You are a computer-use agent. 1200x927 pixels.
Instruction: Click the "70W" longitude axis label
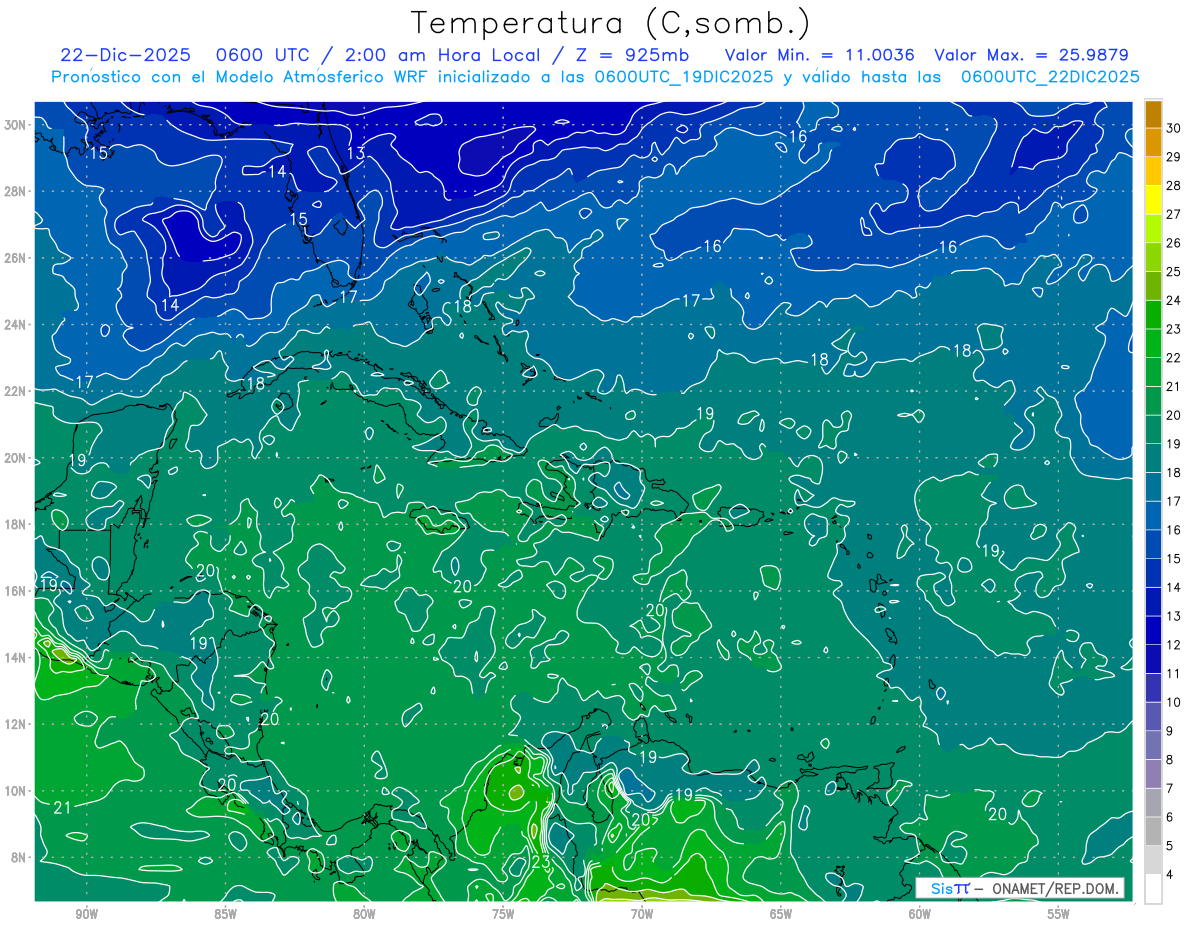[642, 914]
